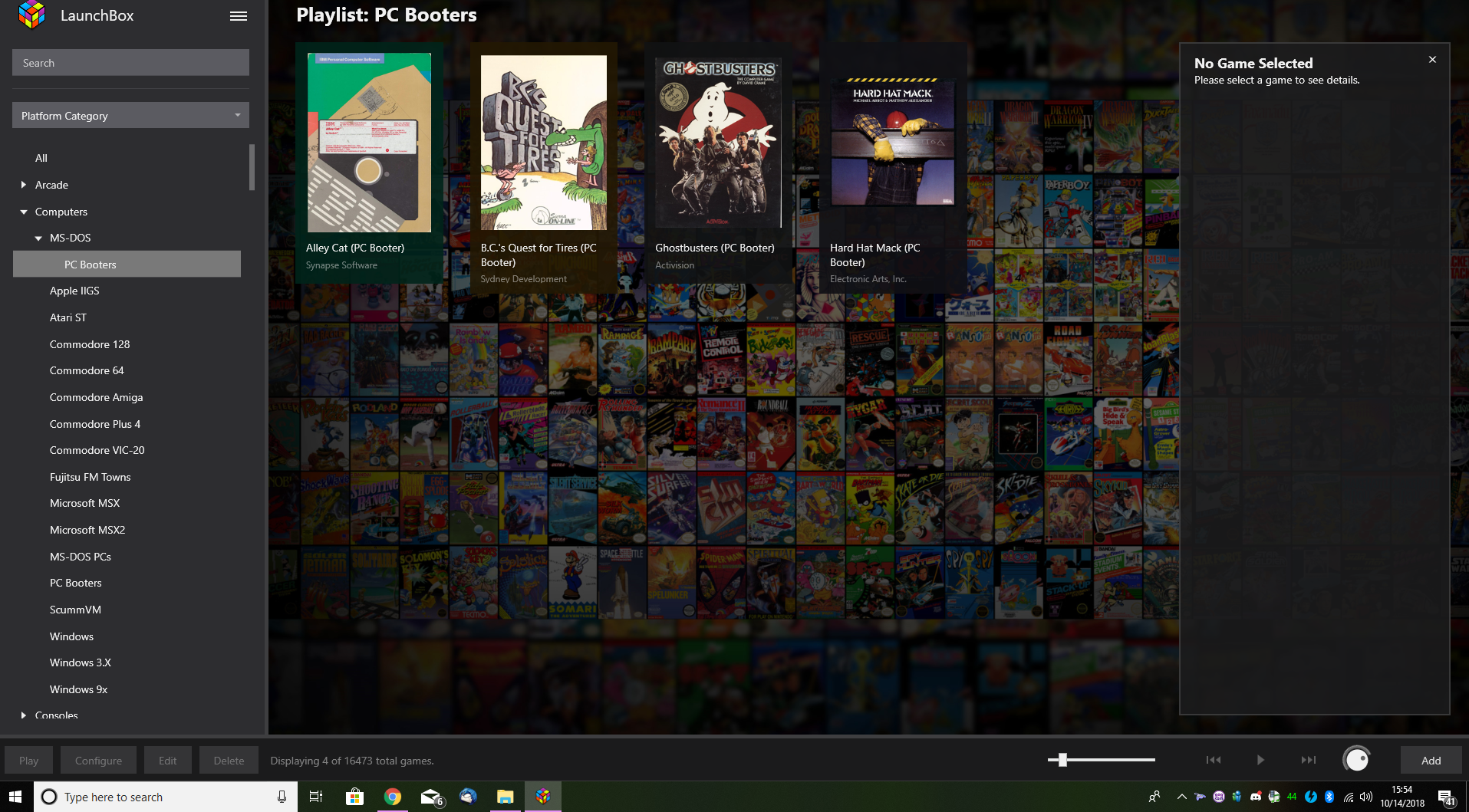Screen dimensions: 1469x812
Task: Skip to next music track
Action: pyautogui.click(x=1309, y=760)
